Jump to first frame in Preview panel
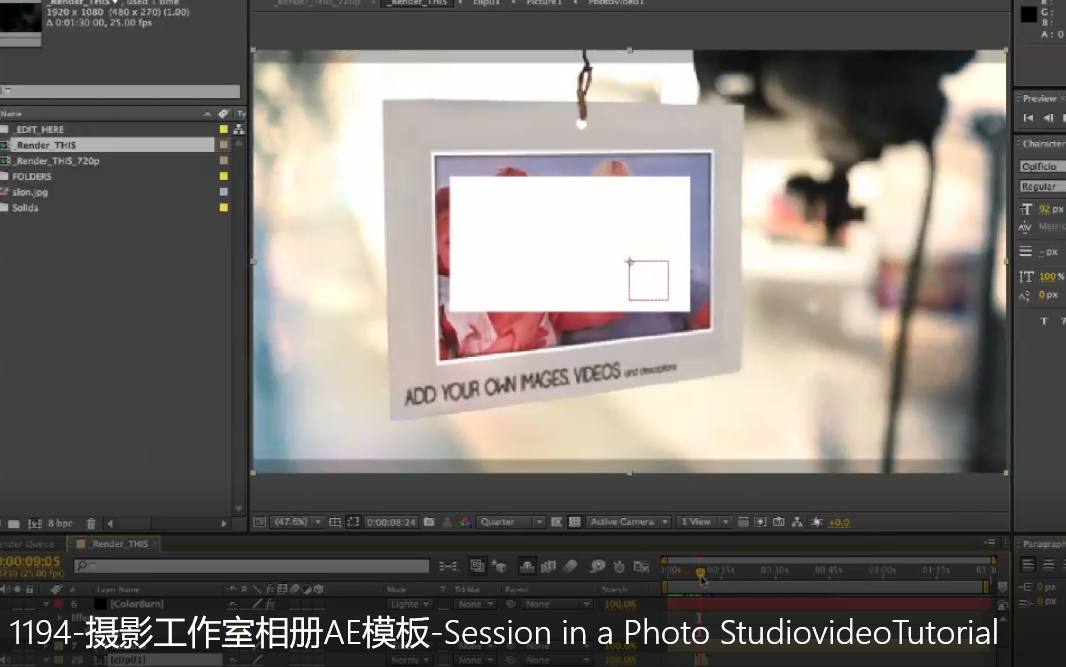 pos(1029,118)
